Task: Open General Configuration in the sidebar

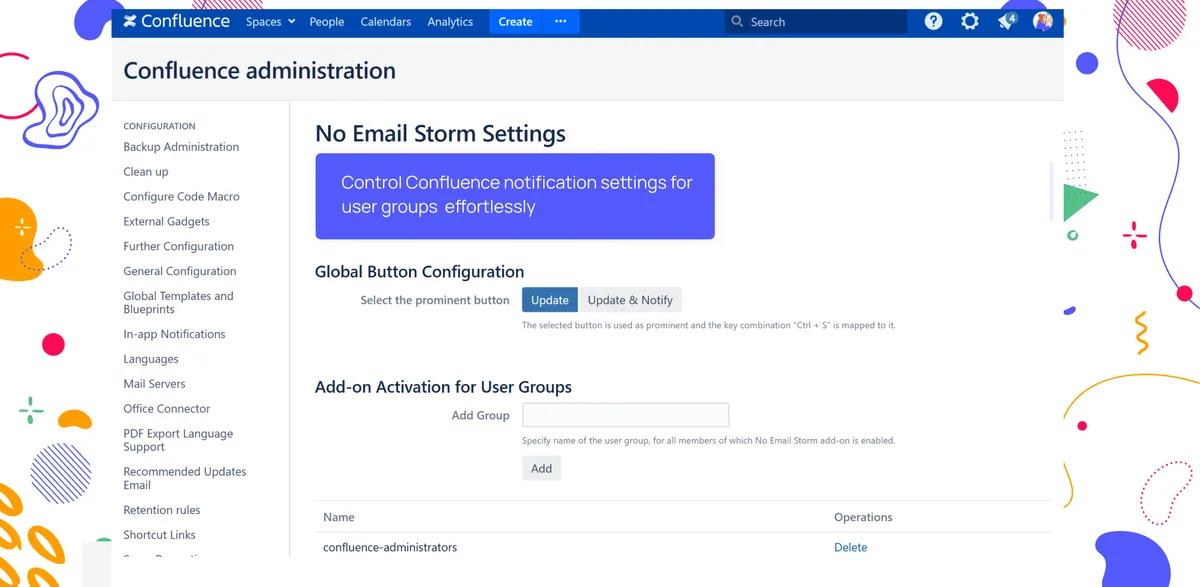Action: click(x=180, y=271)
